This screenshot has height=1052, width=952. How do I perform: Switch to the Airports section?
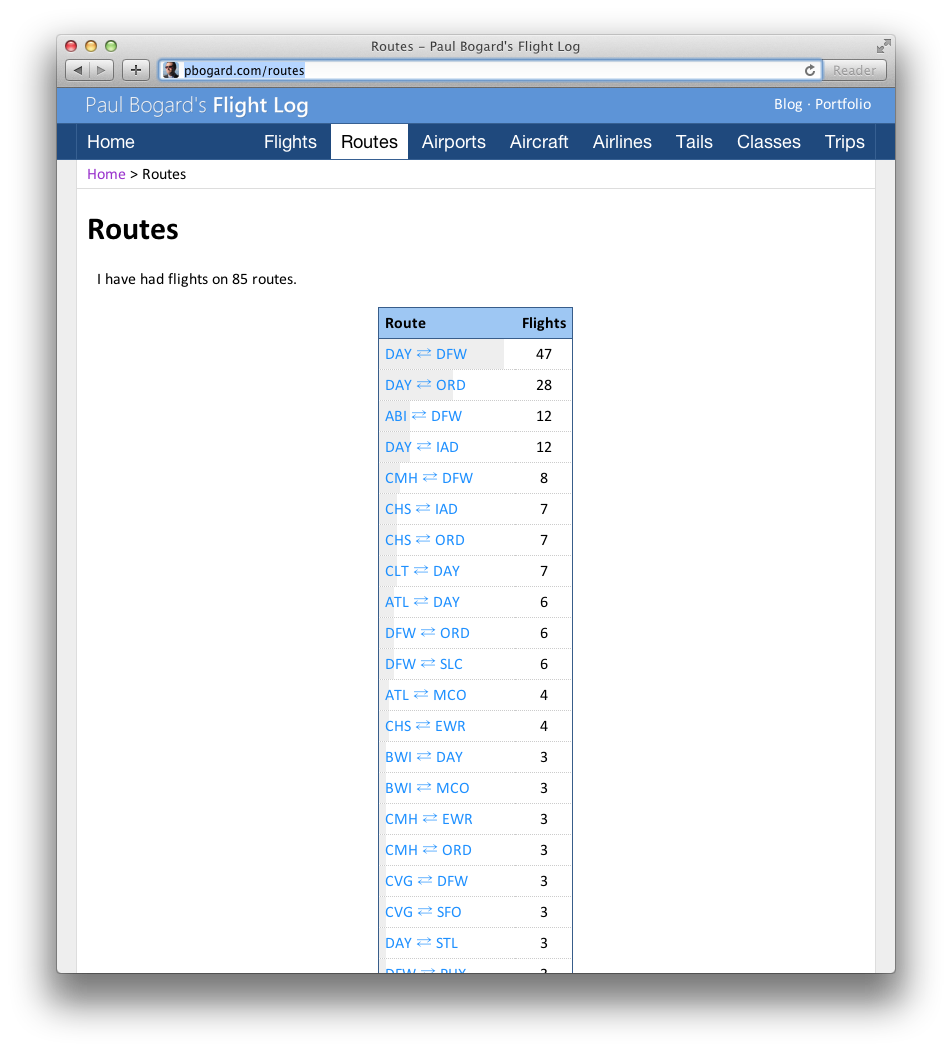(453, 142)
